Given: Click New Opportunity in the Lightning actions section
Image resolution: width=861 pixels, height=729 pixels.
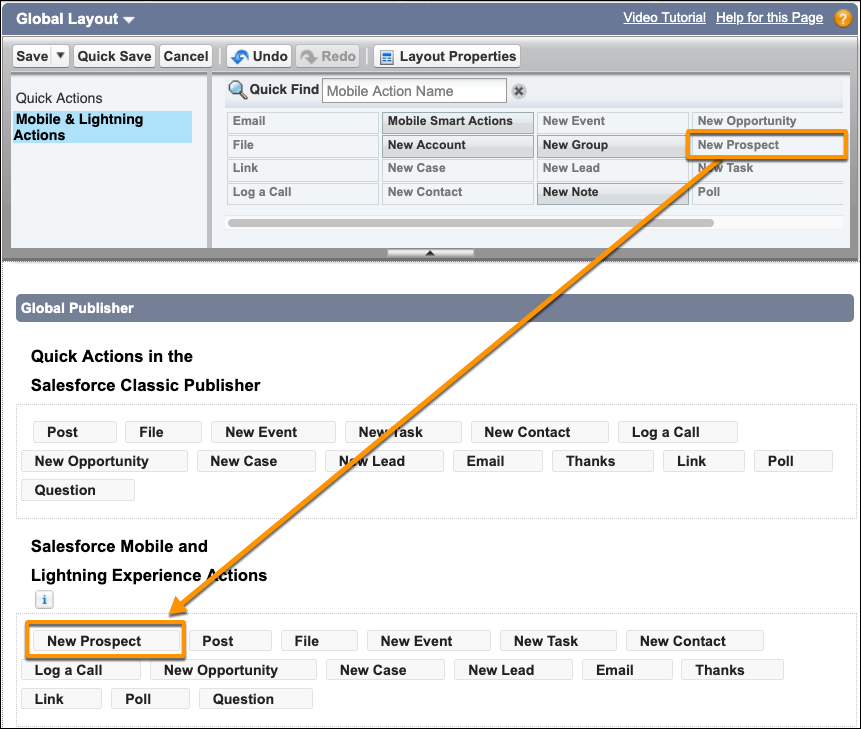Looking at the screenshot, I should coord(233,670).
